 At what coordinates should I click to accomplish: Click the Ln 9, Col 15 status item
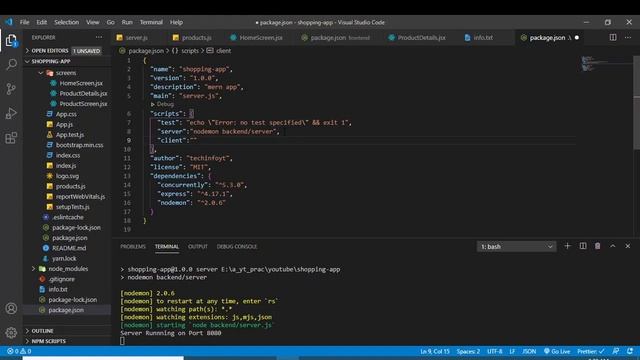click(434, 351)
